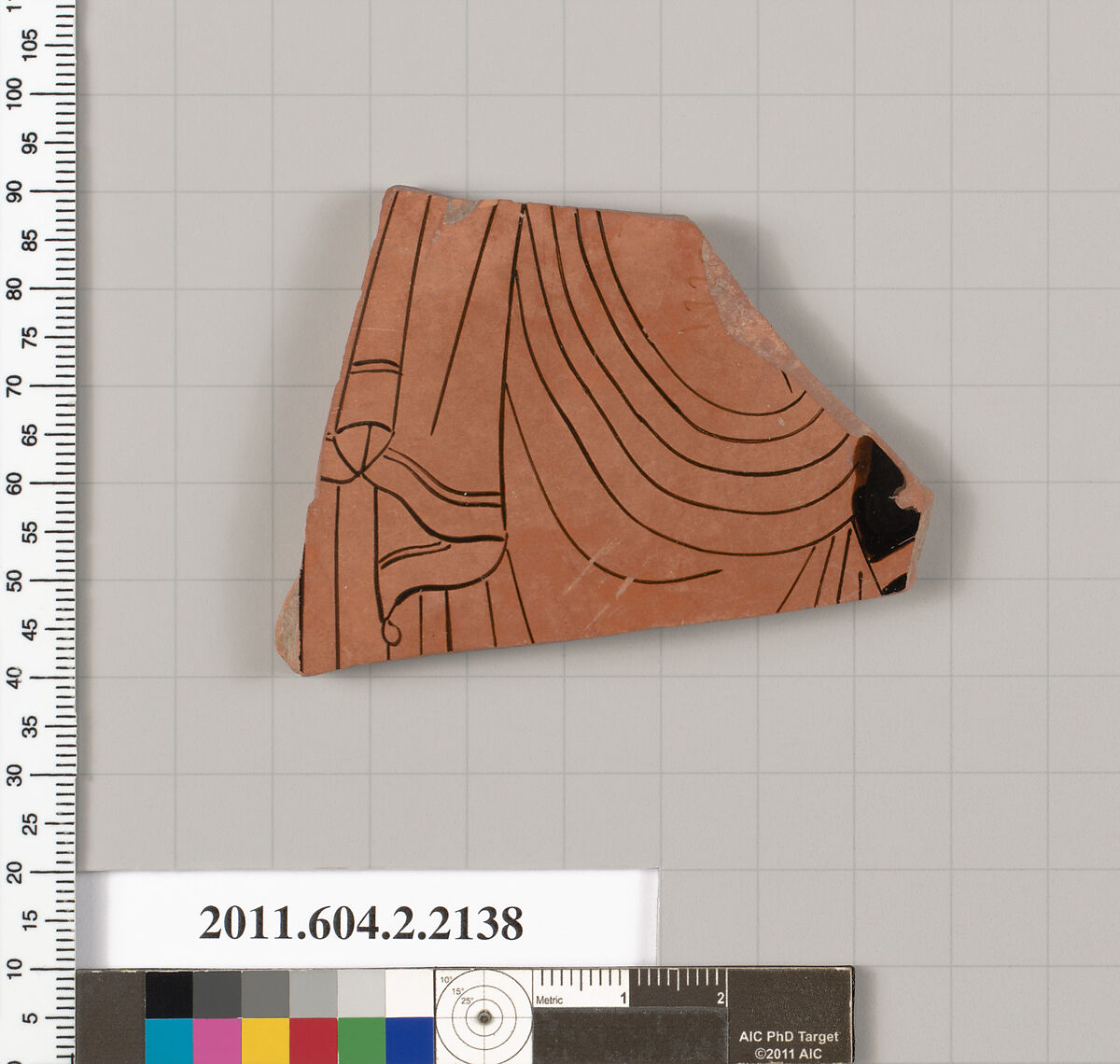Click the 'Metric' label on scale bar

pos(550,1000)
